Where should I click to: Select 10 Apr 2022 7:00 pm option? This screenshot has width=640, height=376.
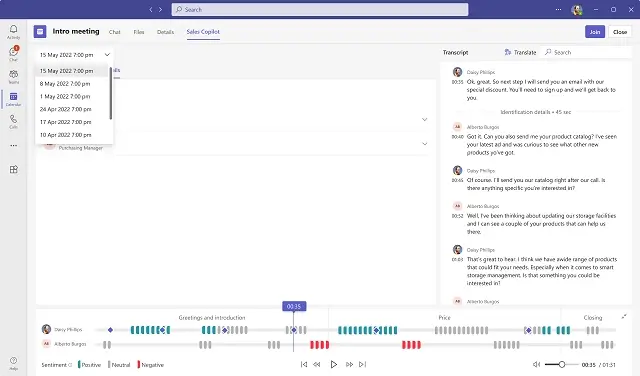(72, 135)
